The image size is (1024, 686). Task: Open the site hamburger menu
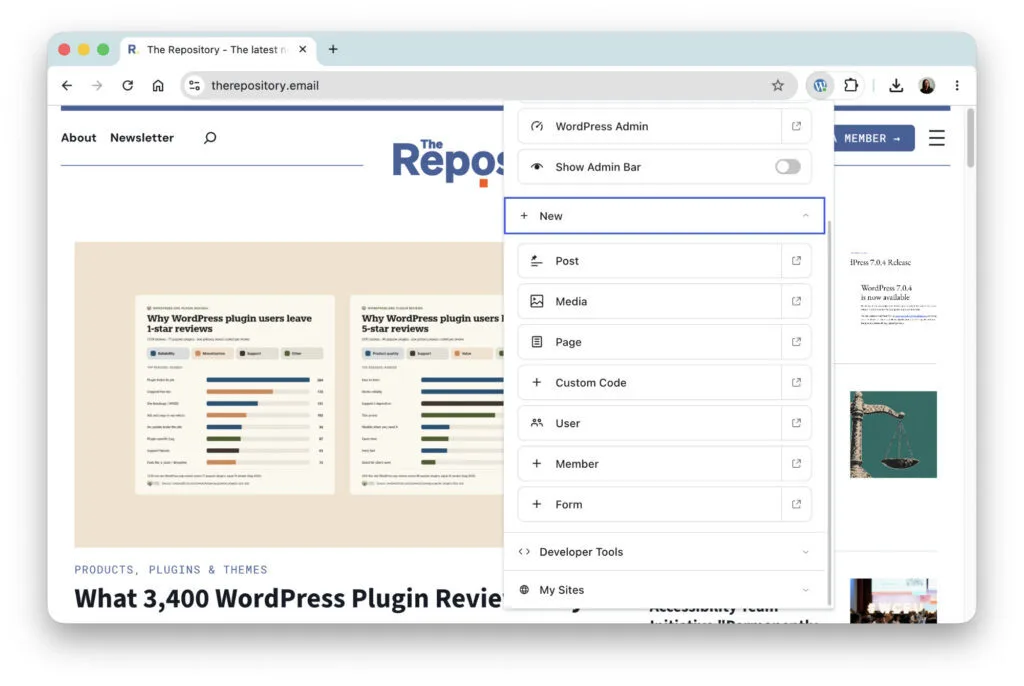(x=936, y=138)
